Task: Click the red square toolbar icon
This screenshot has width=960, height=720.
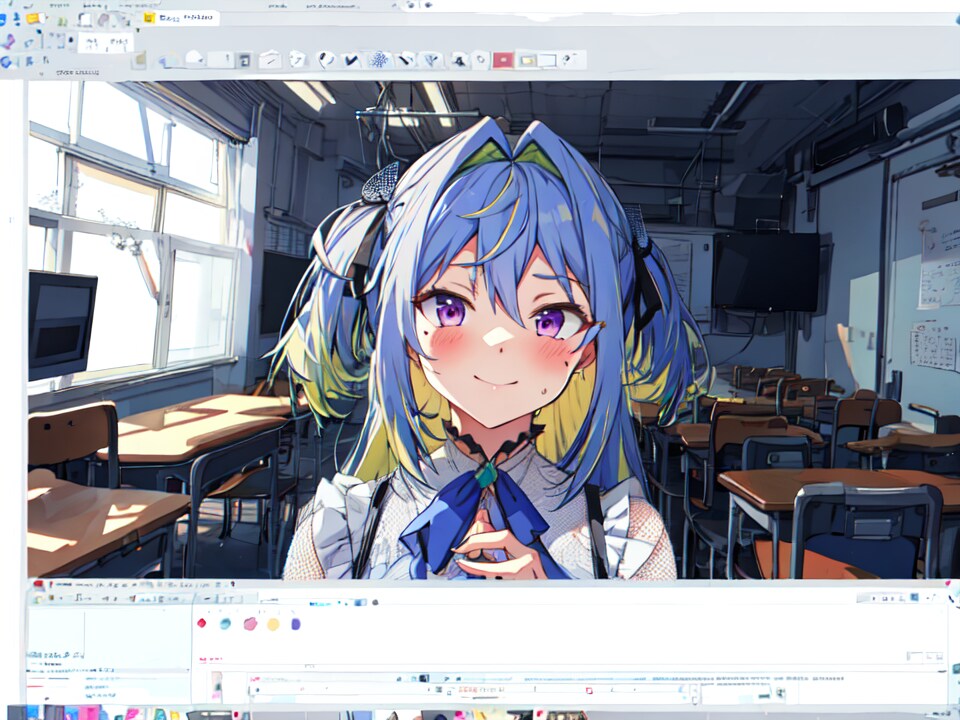Action: [x=503, y=60]
